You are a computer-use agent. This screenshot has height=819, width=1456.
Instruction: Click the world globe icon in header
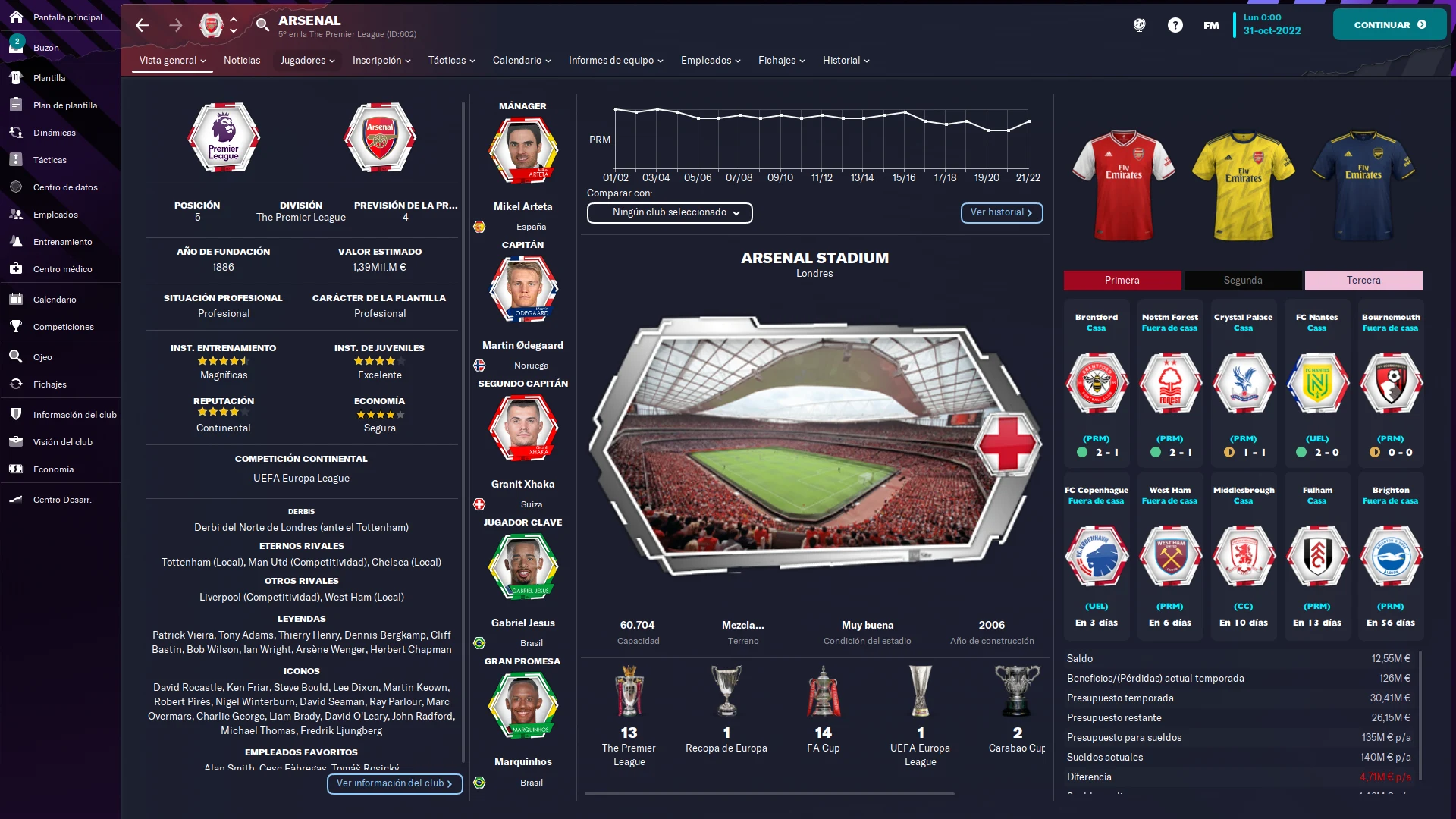click(x=1139, y=25)
